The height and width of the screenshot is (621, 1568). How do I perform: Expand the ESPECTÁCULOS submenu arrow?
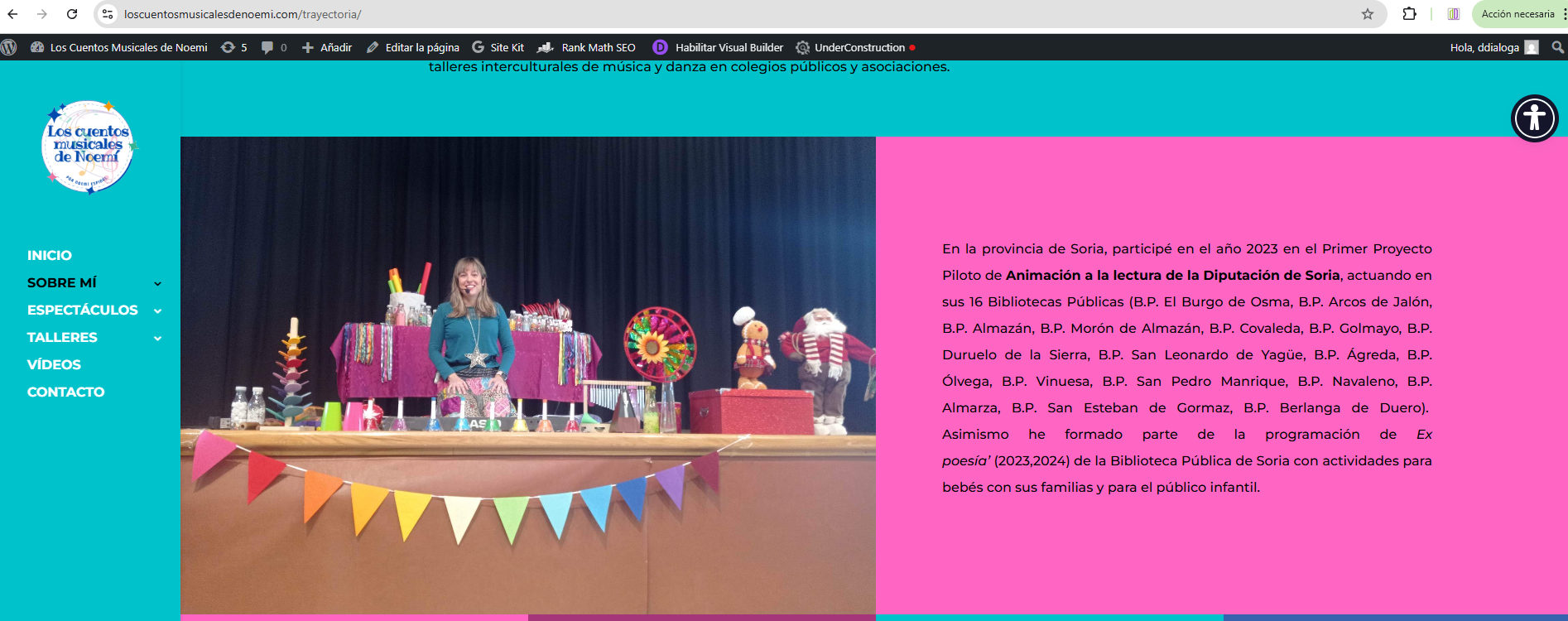(x=157, y=310)
